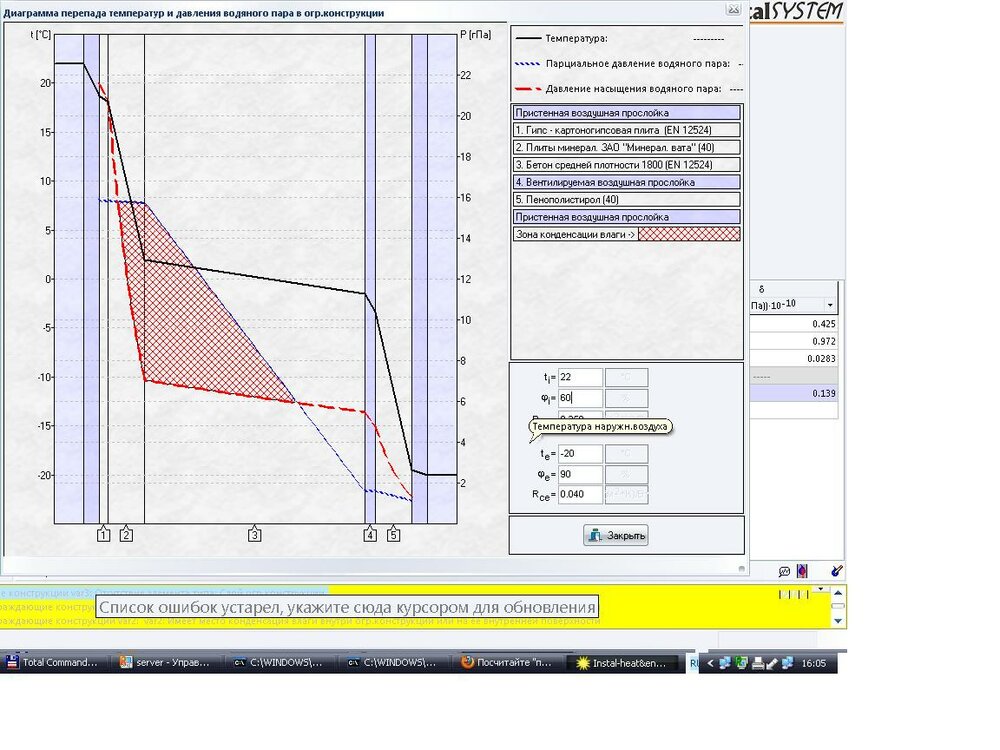Screen dimensions: 1000x750
Task: Expand hidden system tray icons arrow
Action: coord(710,663)
